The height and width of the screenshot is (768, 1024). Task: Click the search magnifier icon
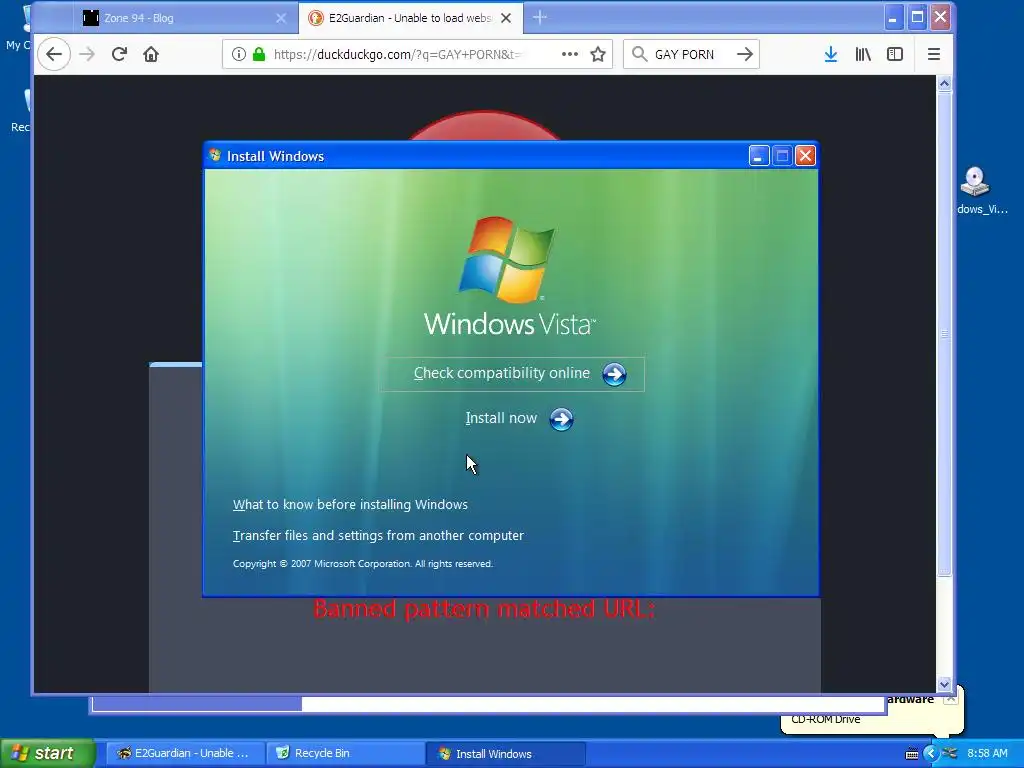tap(640, 54)
